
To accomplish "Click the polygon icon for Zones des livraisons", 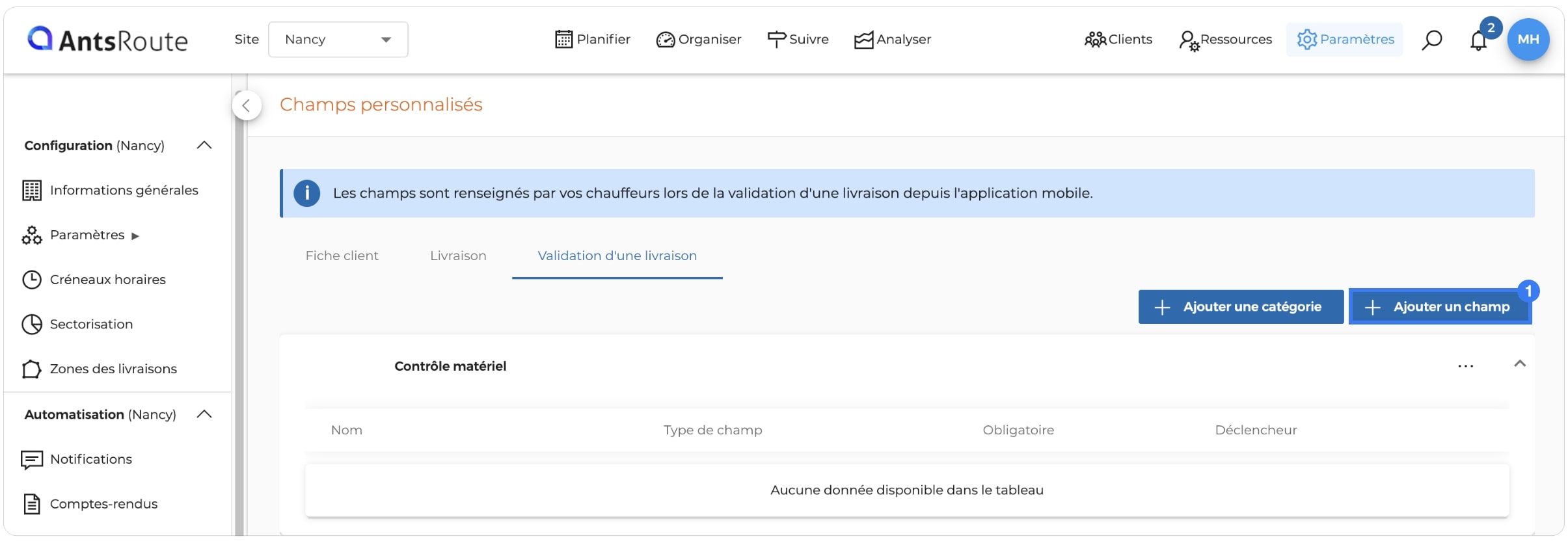I will tap(32, 369).
